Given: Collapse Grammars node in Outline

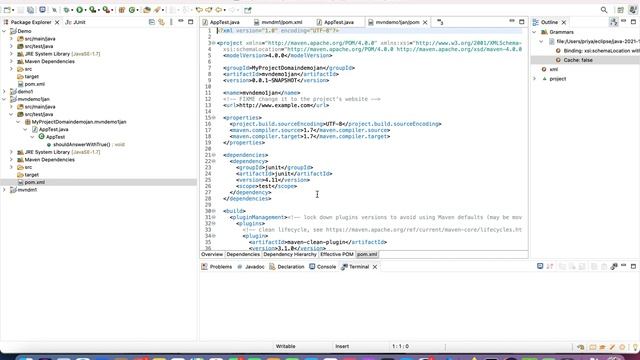Looking at the screenshot, I should (534, 32).
